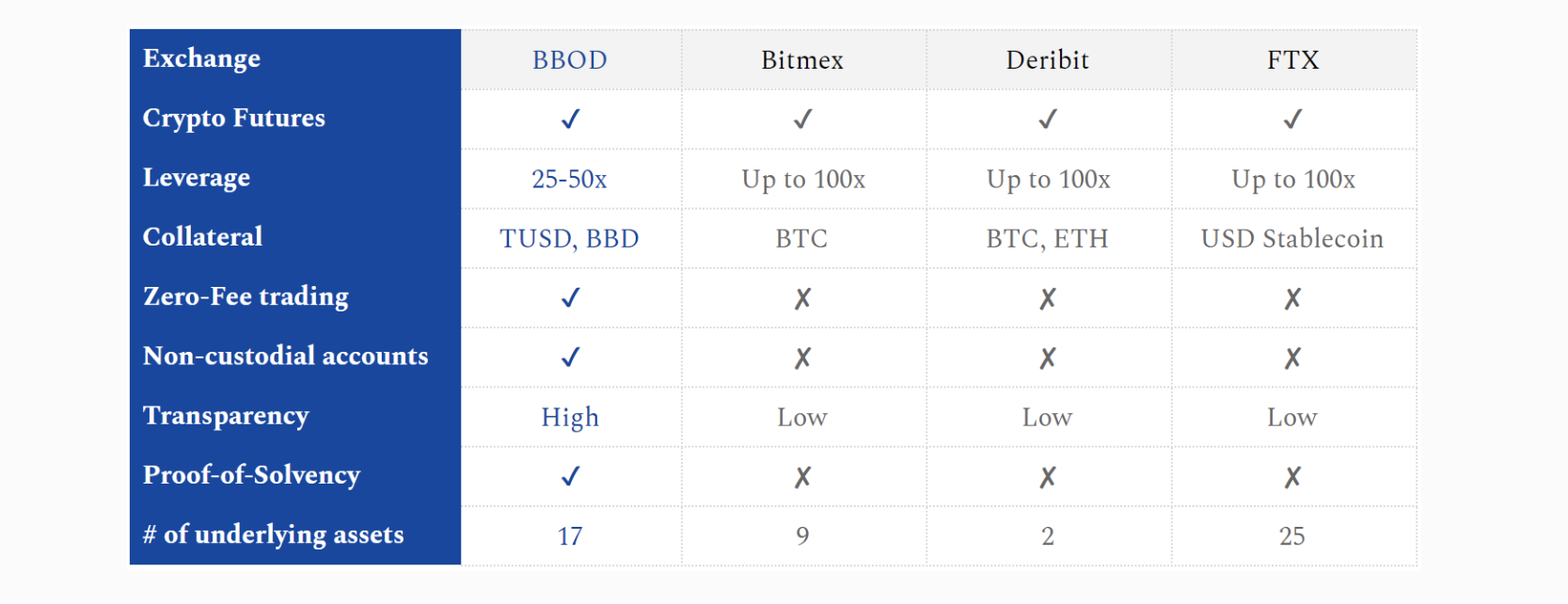Click BBOD's Non-custodial accounts checkmark
This screenshot has height=604, width=1568.
point(570,358)
